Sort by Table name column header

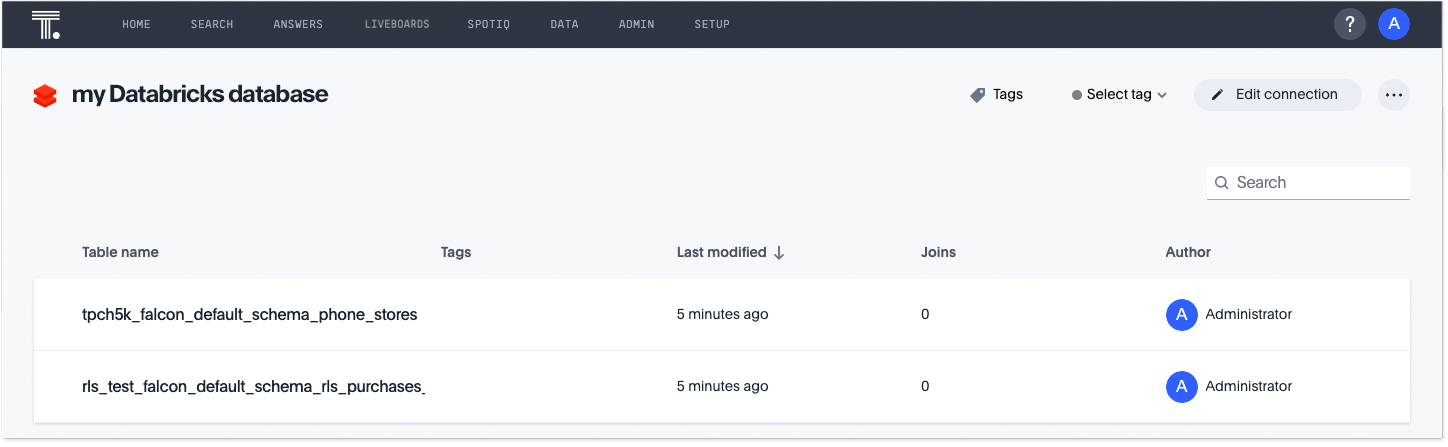(x=120, y=253)
